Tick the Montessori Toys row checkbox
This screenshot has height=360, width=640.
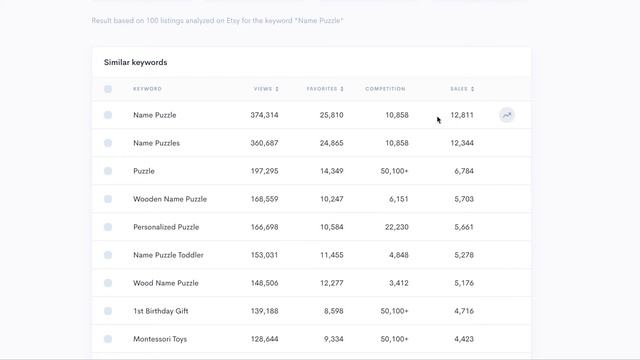[108, 339]
